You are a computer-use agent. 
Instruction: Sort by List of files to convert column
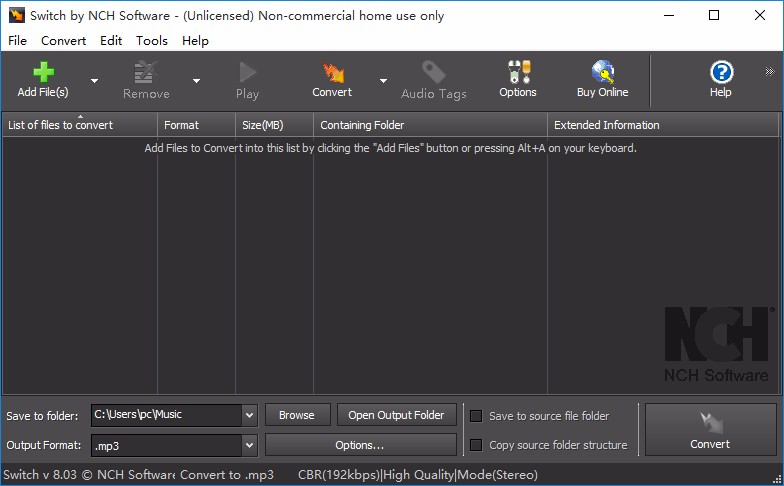[x=80, y=125]
